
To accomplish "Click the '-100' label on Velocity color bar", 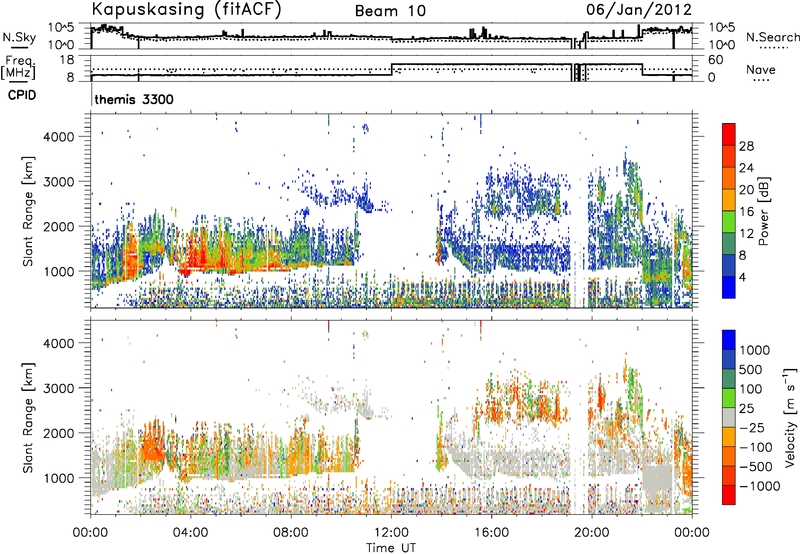I will pyautogui.click(x=756, y=447).
